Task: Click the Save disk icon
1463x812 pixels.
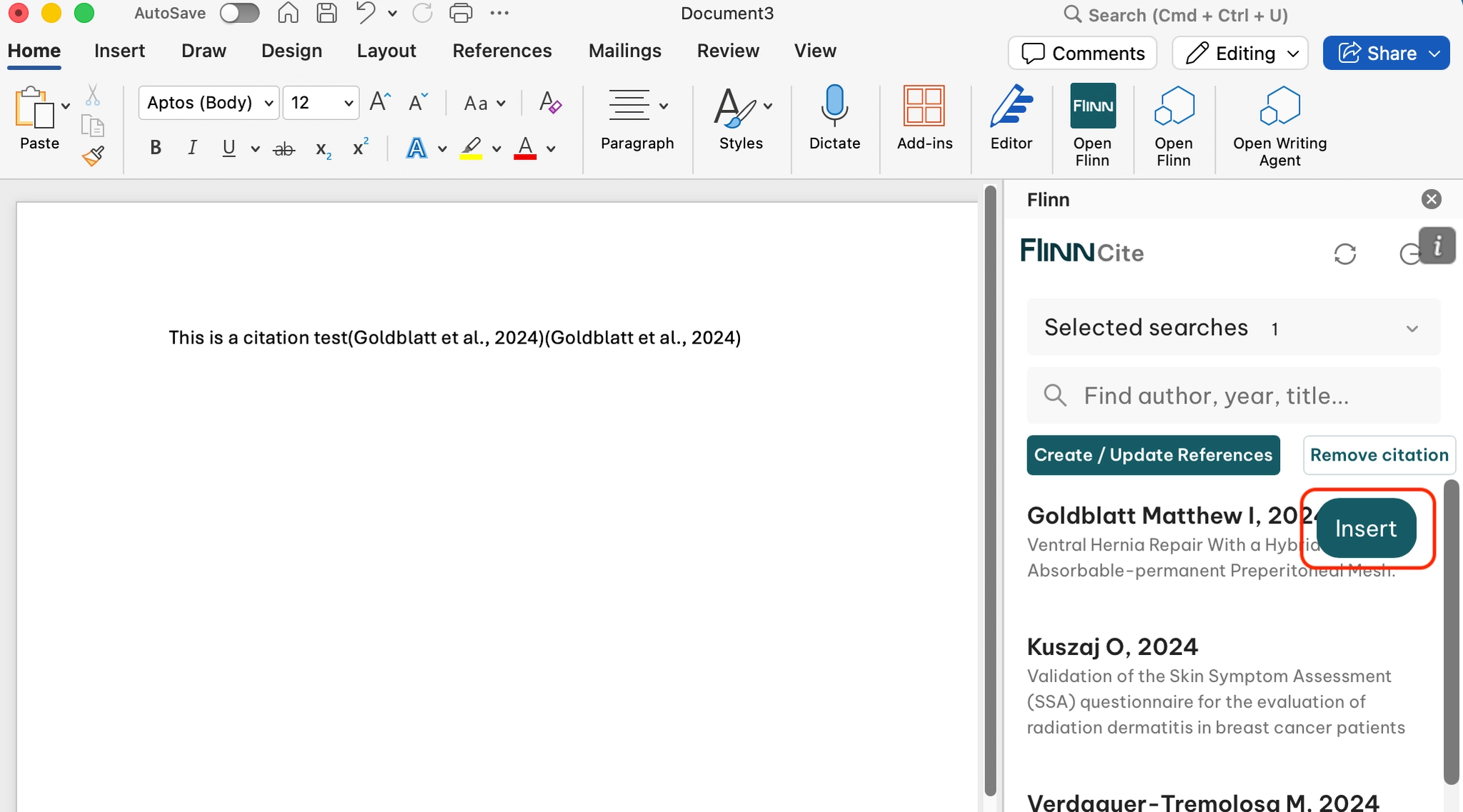Action: (x=326, y=13)
